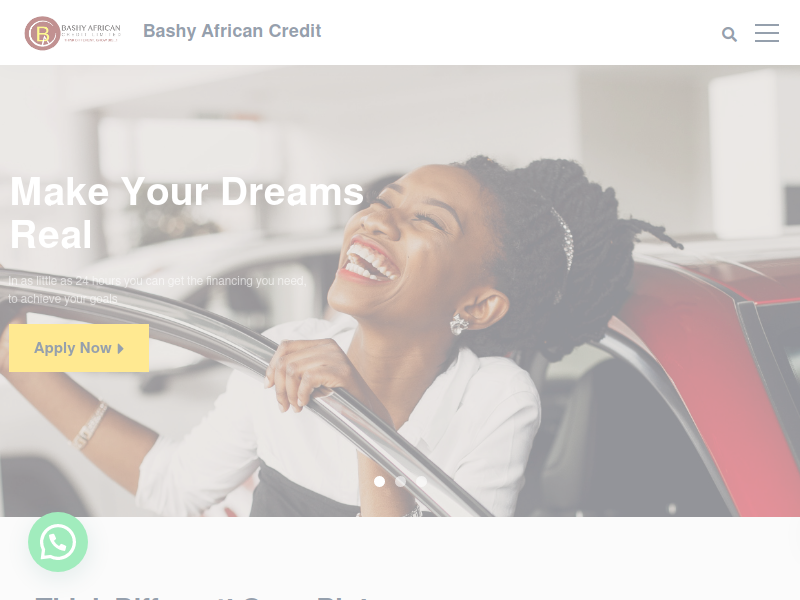Switch to the second carousel slide dot
This screenshot has width=800, height=600.
click(401, 481)
